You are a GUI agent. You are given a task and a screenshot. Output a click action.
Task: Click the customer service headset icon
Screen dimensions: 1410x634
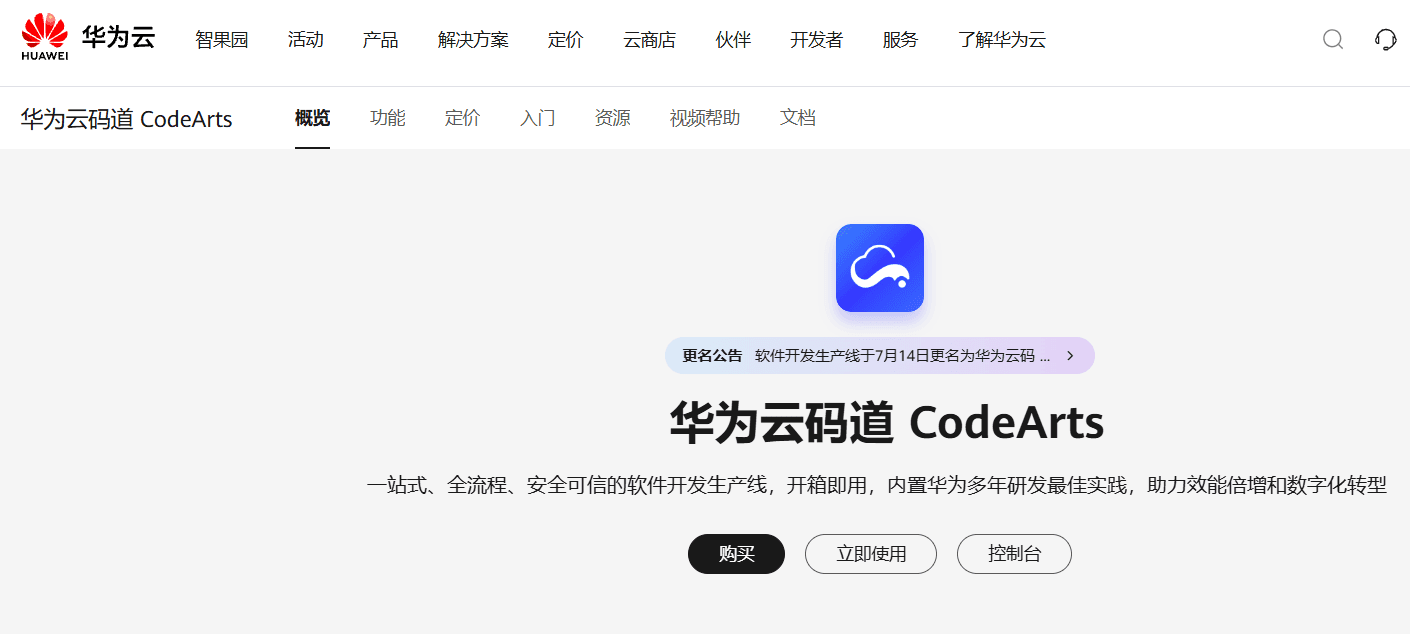click(1385, 39)
